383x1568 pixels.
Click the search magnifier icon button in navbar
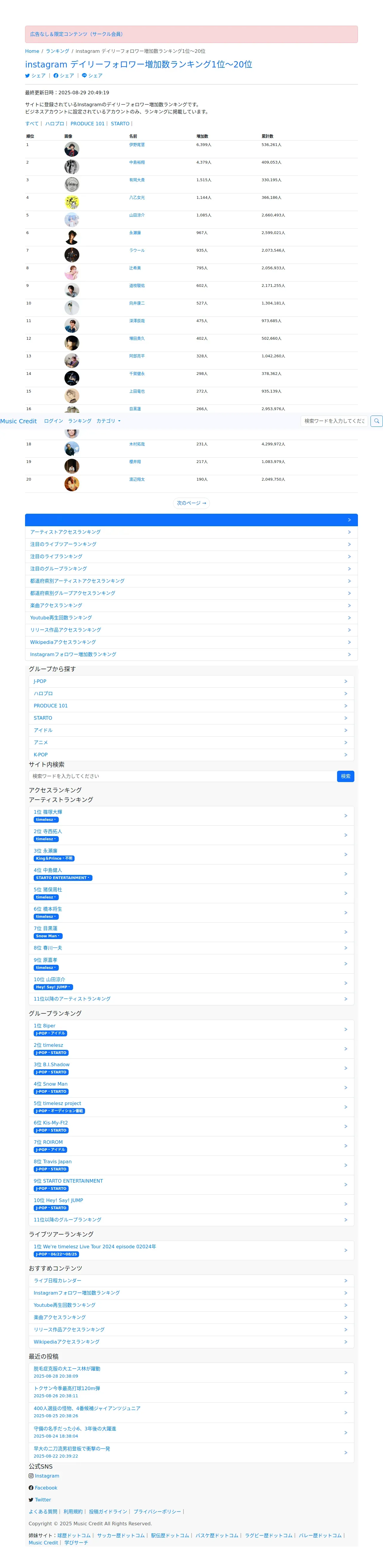(376, 421)
